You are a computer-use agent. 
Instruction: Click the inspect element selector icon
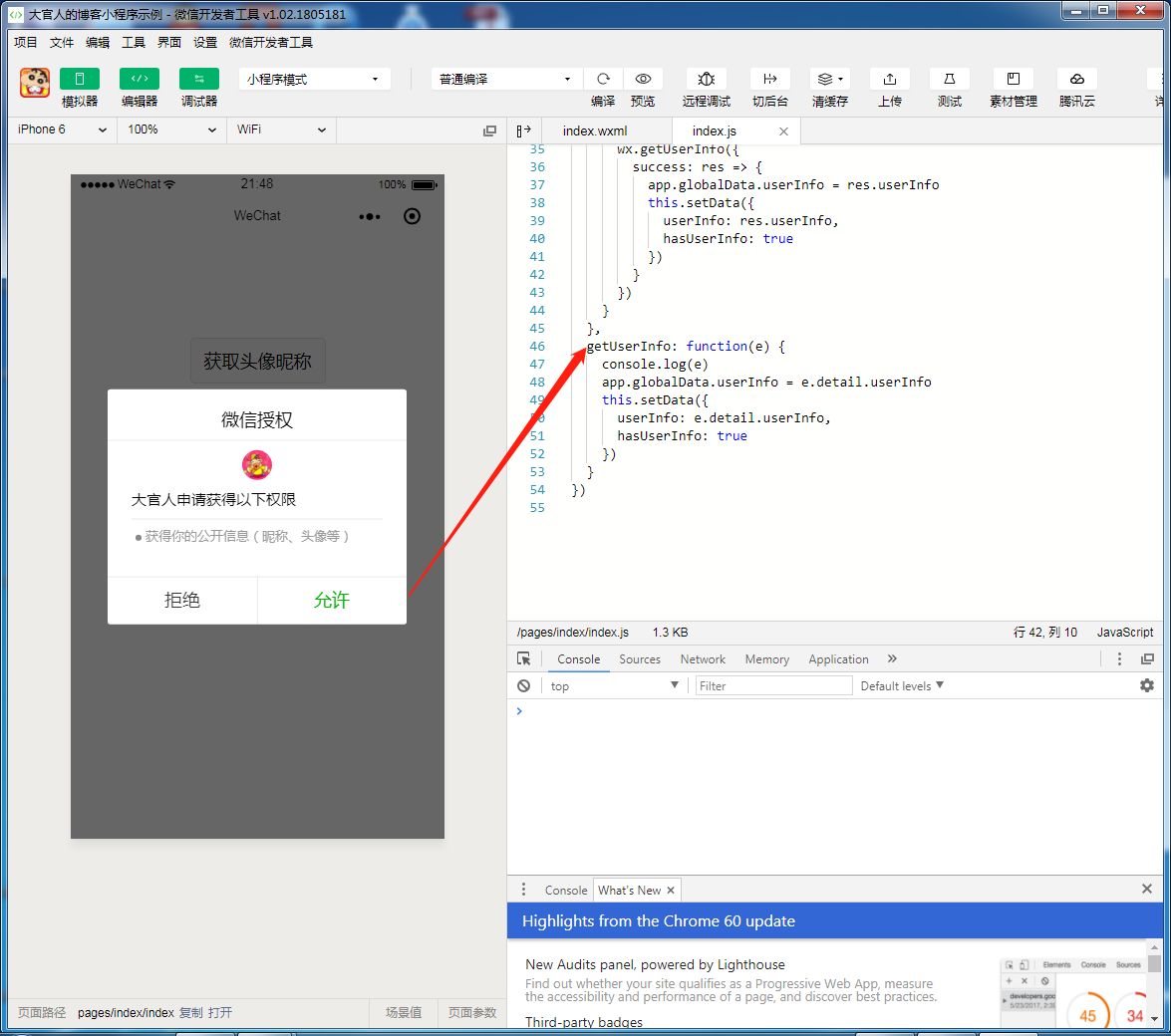pos(523,659)
